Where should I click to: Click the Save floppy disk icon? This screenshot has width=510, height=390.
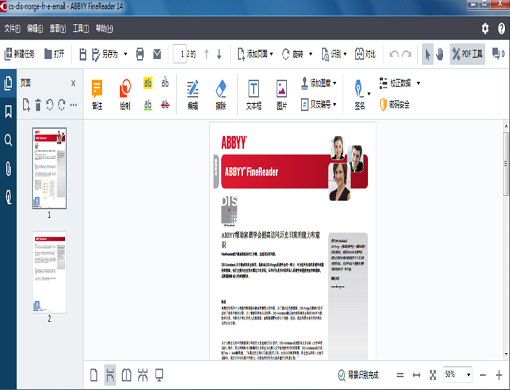tap(83, 54)
